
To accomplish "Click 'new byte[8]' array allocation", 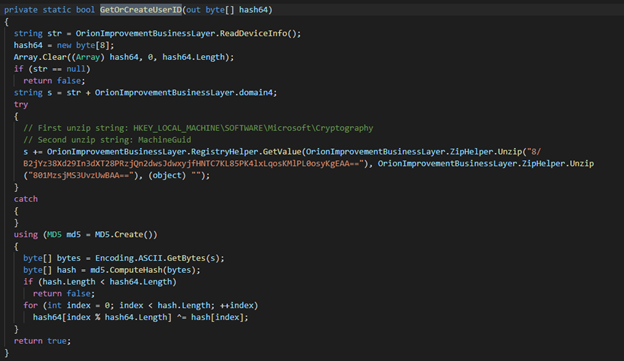I will coord(85,45).
